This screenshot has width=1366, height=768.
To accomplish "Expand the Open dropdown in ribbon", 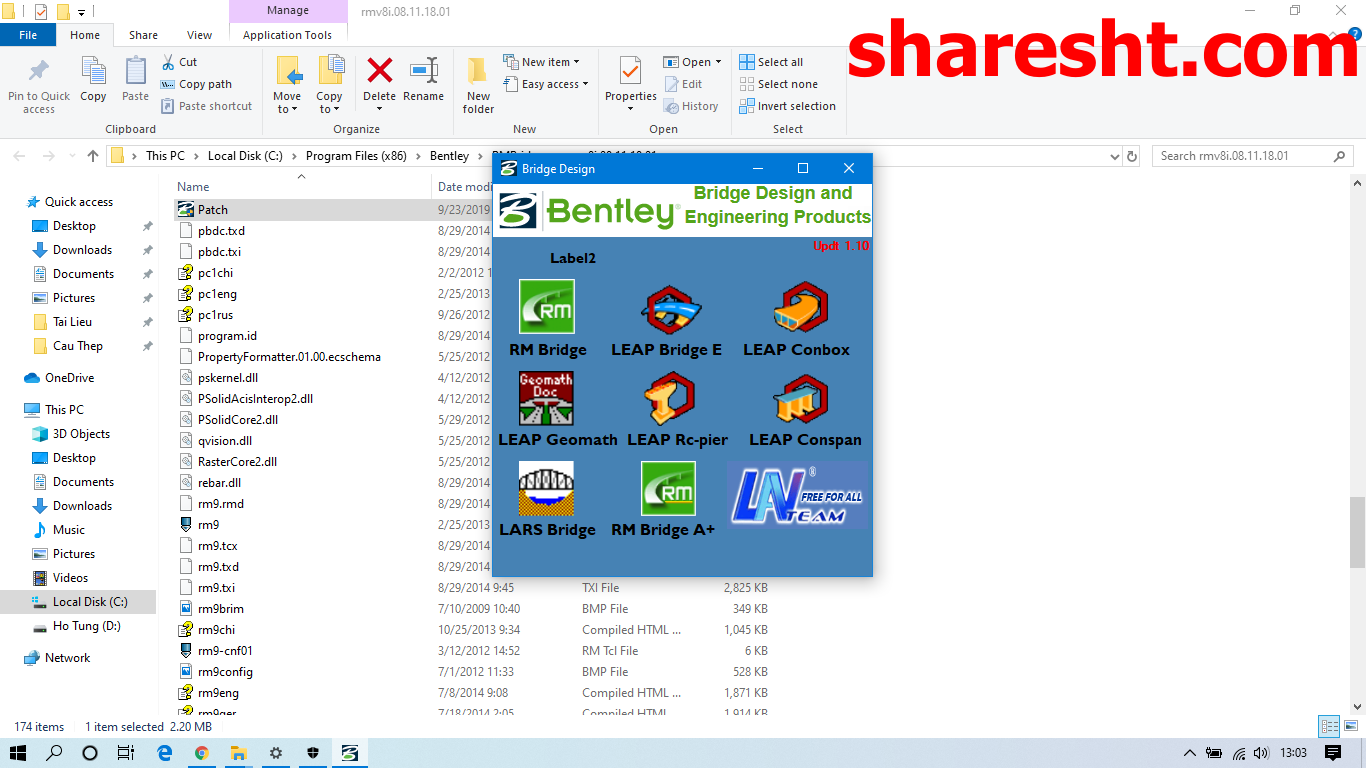I will pyautogui.click(x=693, y=62).
